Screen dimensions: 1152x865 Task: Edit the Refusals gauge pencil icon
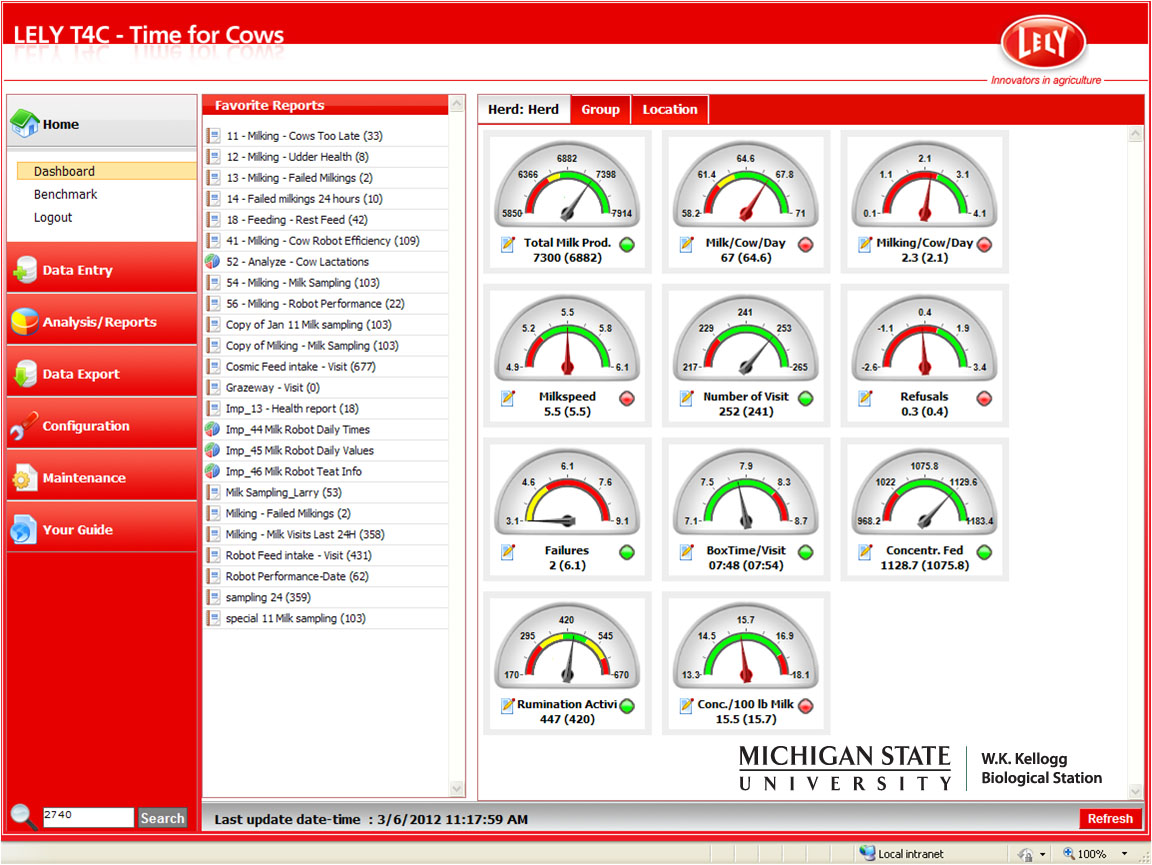point(865,398)
